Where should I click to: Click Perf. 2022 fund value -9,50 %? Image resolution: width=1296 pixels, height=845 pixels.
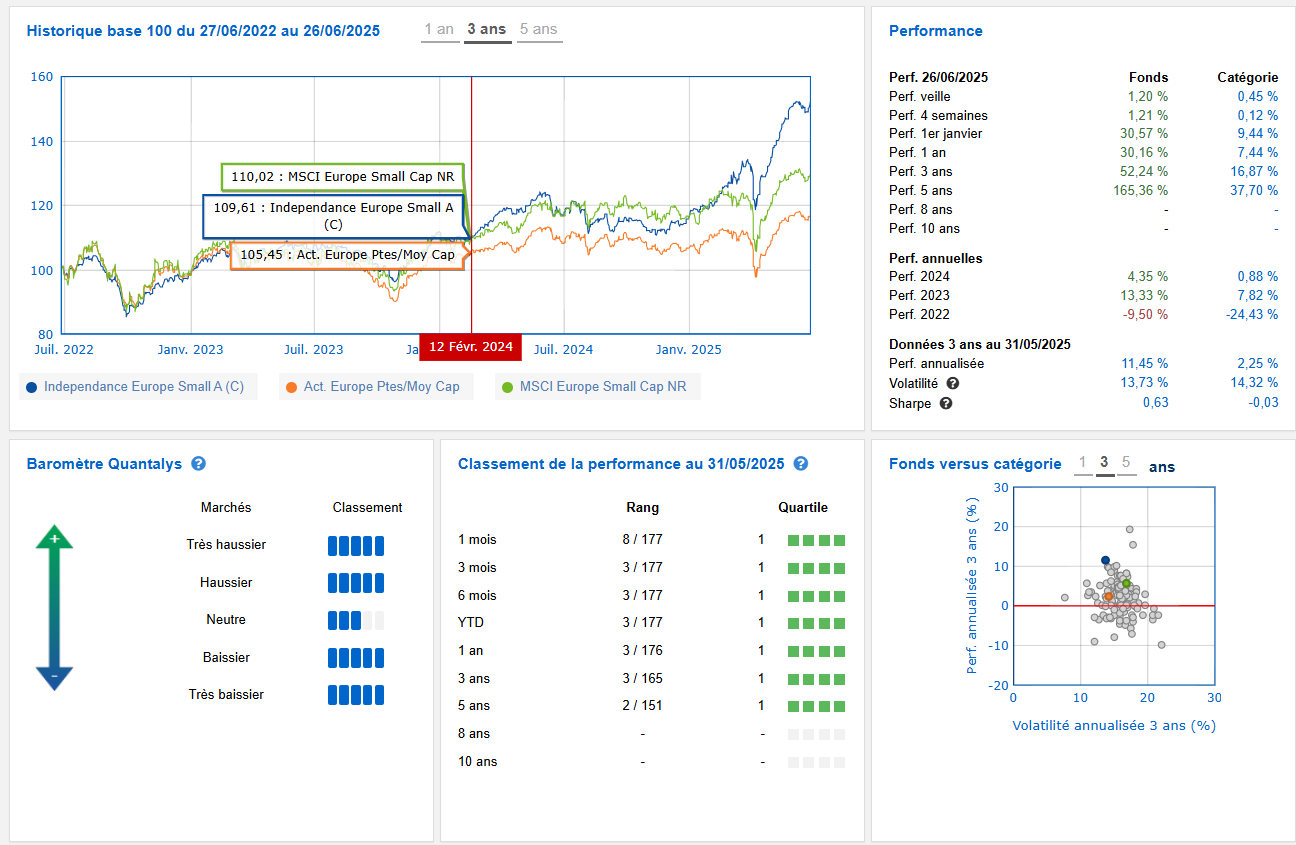coord(1148,315)
